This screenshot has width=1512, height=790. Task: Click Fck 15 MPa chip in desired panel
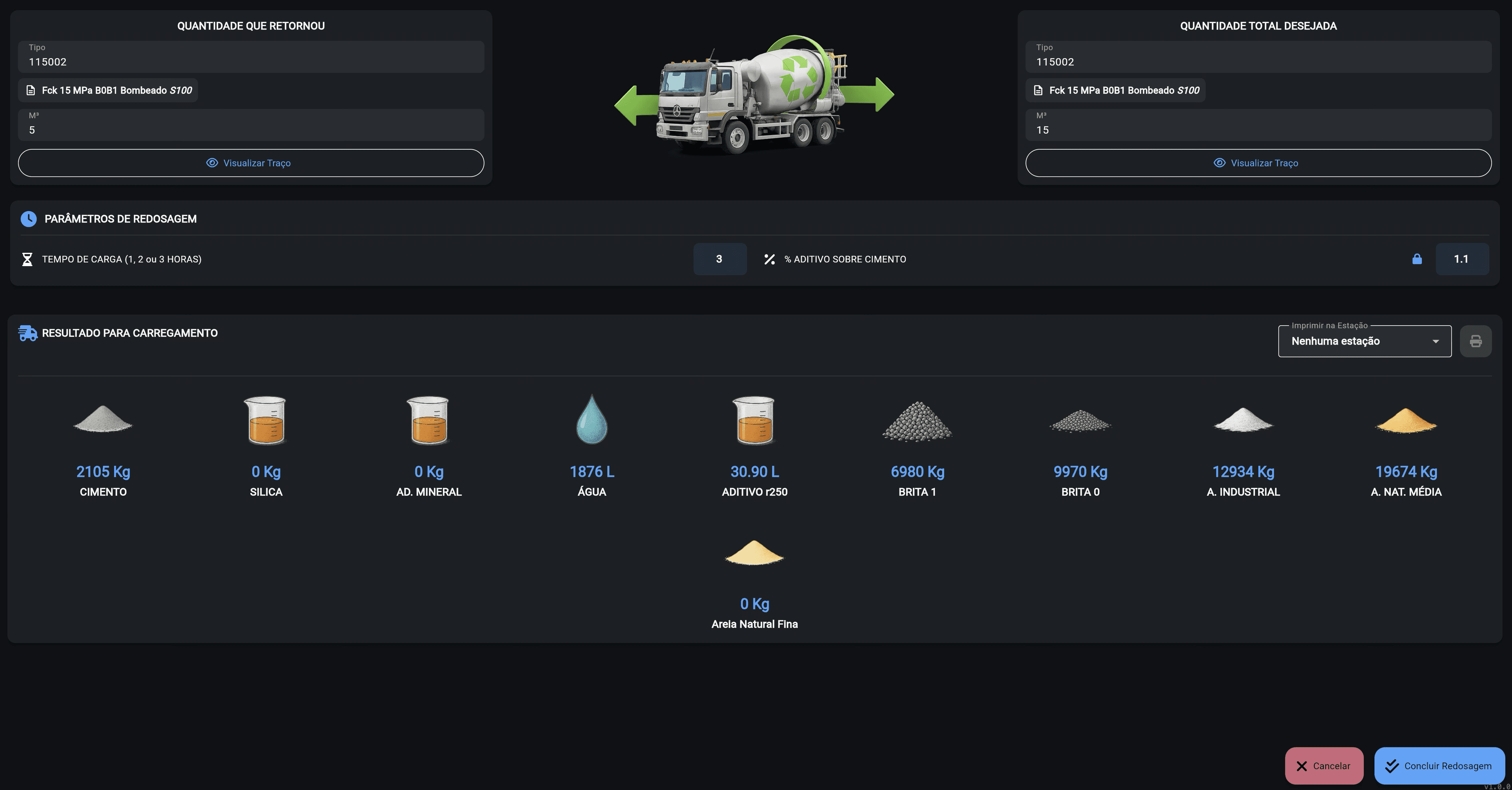click(x=1115, y=91)
